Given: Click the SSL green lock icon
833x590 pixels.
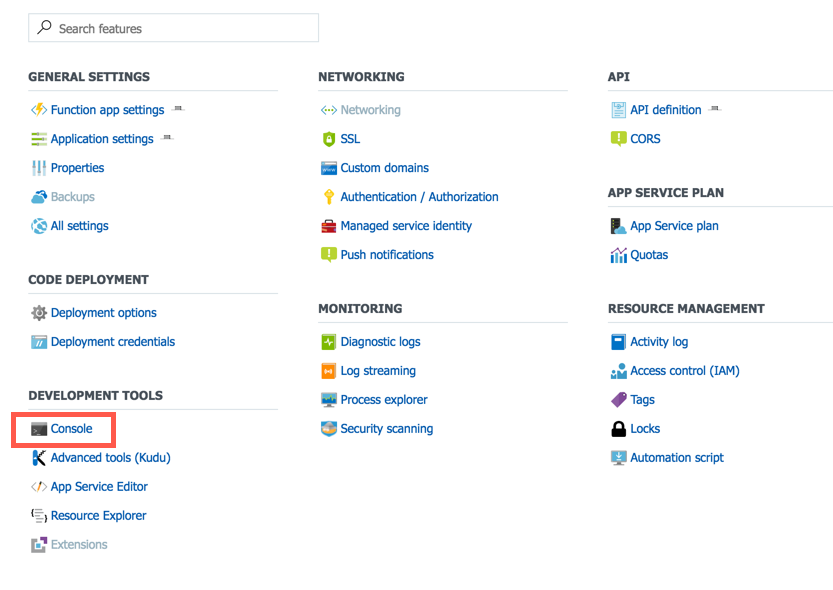Looking at the screenshot, I should click(x=329, y=139).
